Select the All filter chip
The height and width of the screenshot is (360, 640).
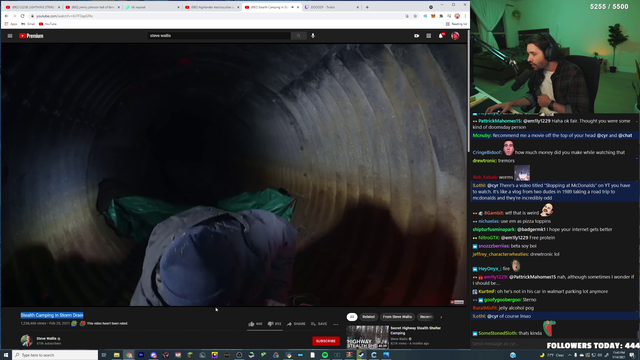pos(352,317)
